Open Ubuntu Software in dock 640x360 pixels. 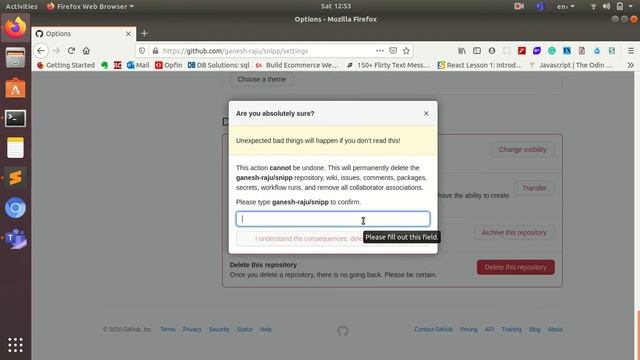tap(16, 88)
